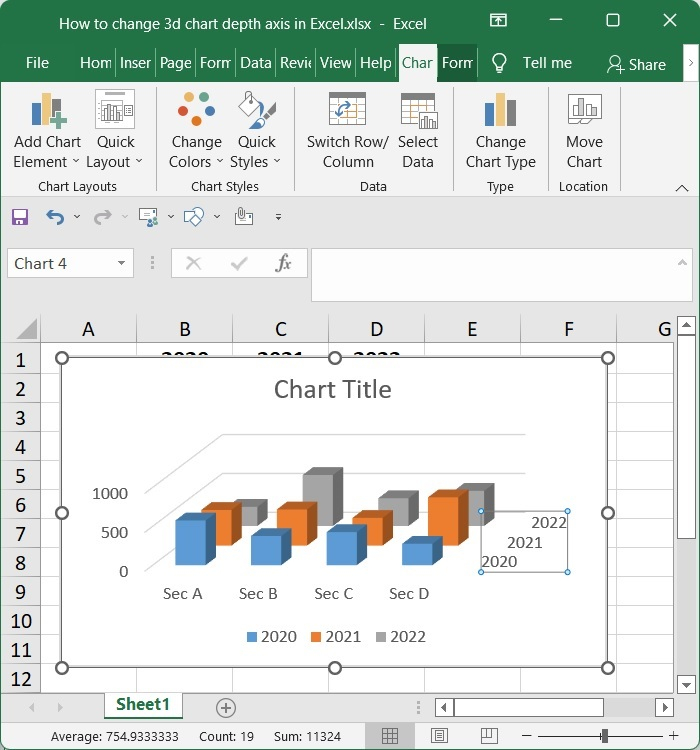Click the Chart Title text
700x750 pixels.
coord(333,389)
